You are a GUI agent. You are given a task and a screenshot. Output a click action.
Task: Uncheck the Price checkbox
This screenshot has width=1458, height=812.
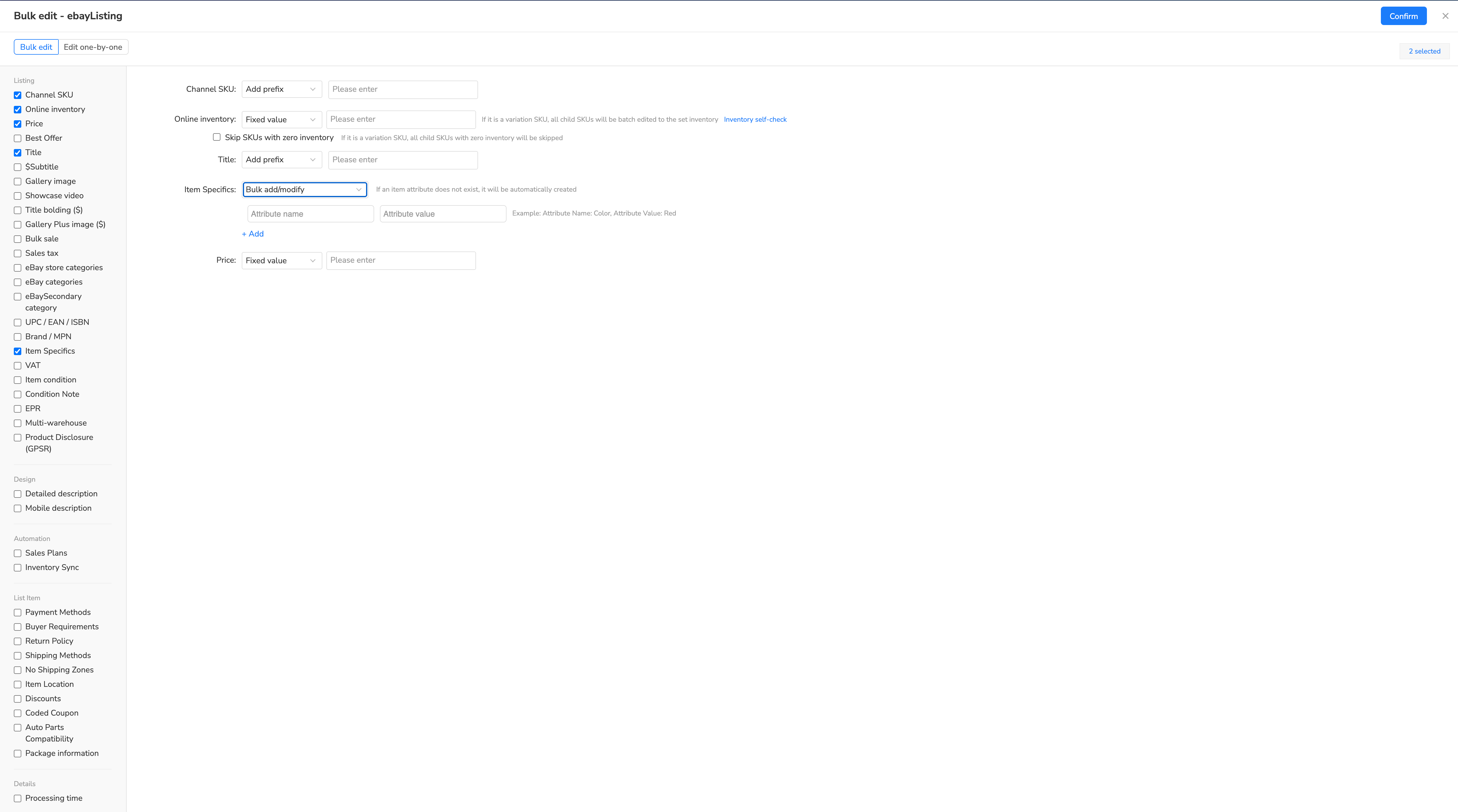(x=18, y=124)
